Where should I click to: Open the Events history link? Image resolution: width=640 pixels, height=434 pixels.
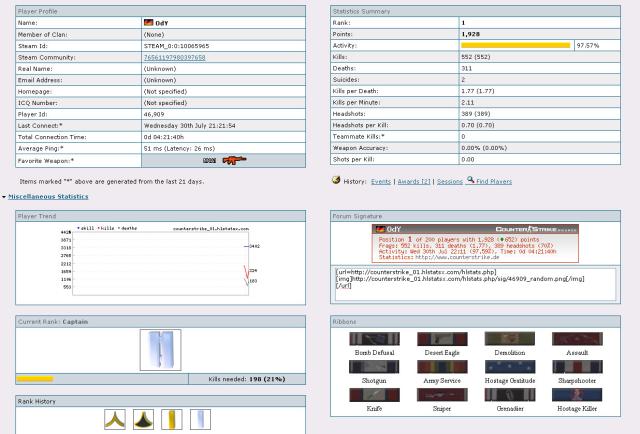point(381,180)
